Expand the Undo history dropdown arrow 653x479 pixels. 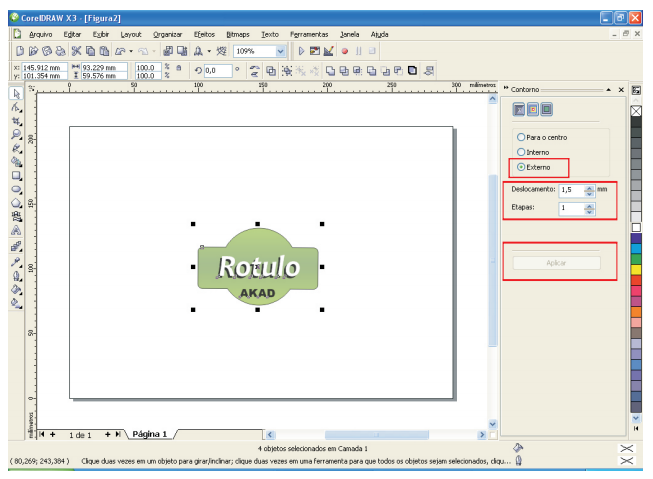[130, 50]
